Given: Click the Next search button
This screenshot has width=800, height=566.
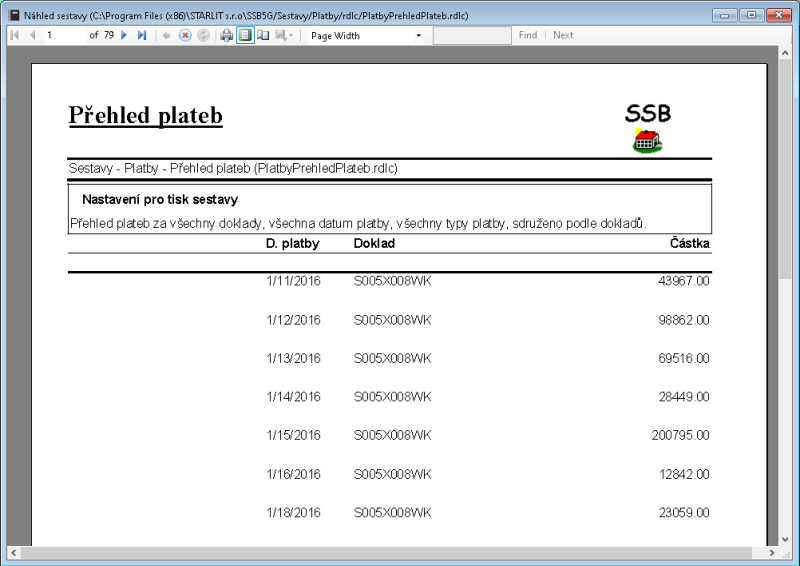Looking at the screenshot, I should 563,35.
